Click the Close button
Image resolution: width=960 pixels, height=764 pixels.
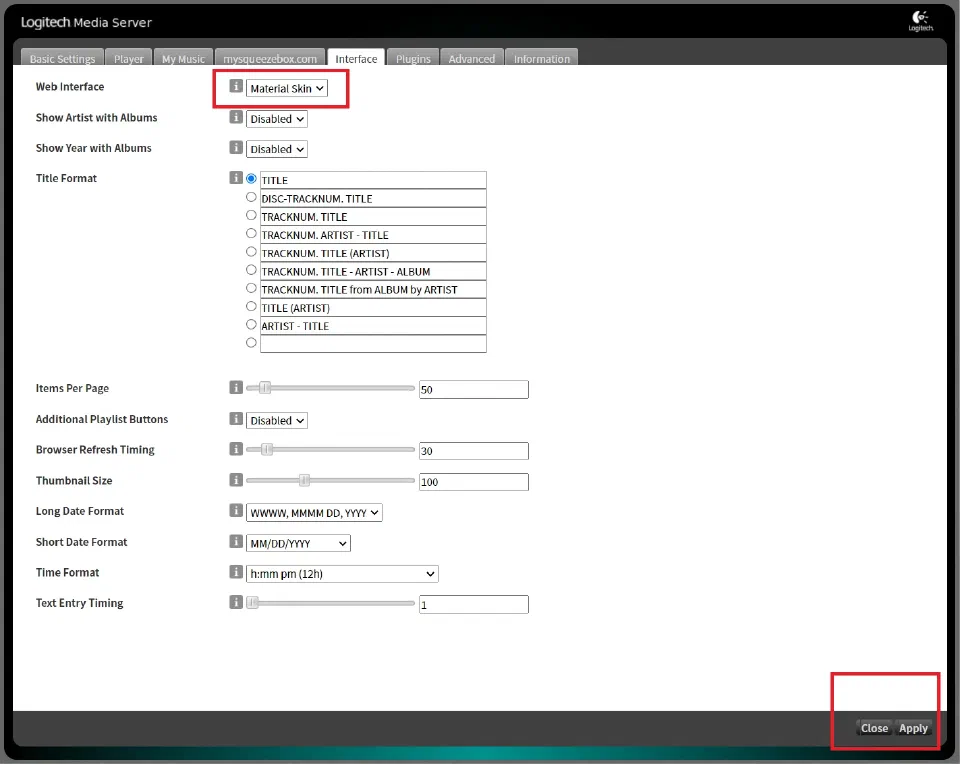pyautogui.click(x=874, y=728)
